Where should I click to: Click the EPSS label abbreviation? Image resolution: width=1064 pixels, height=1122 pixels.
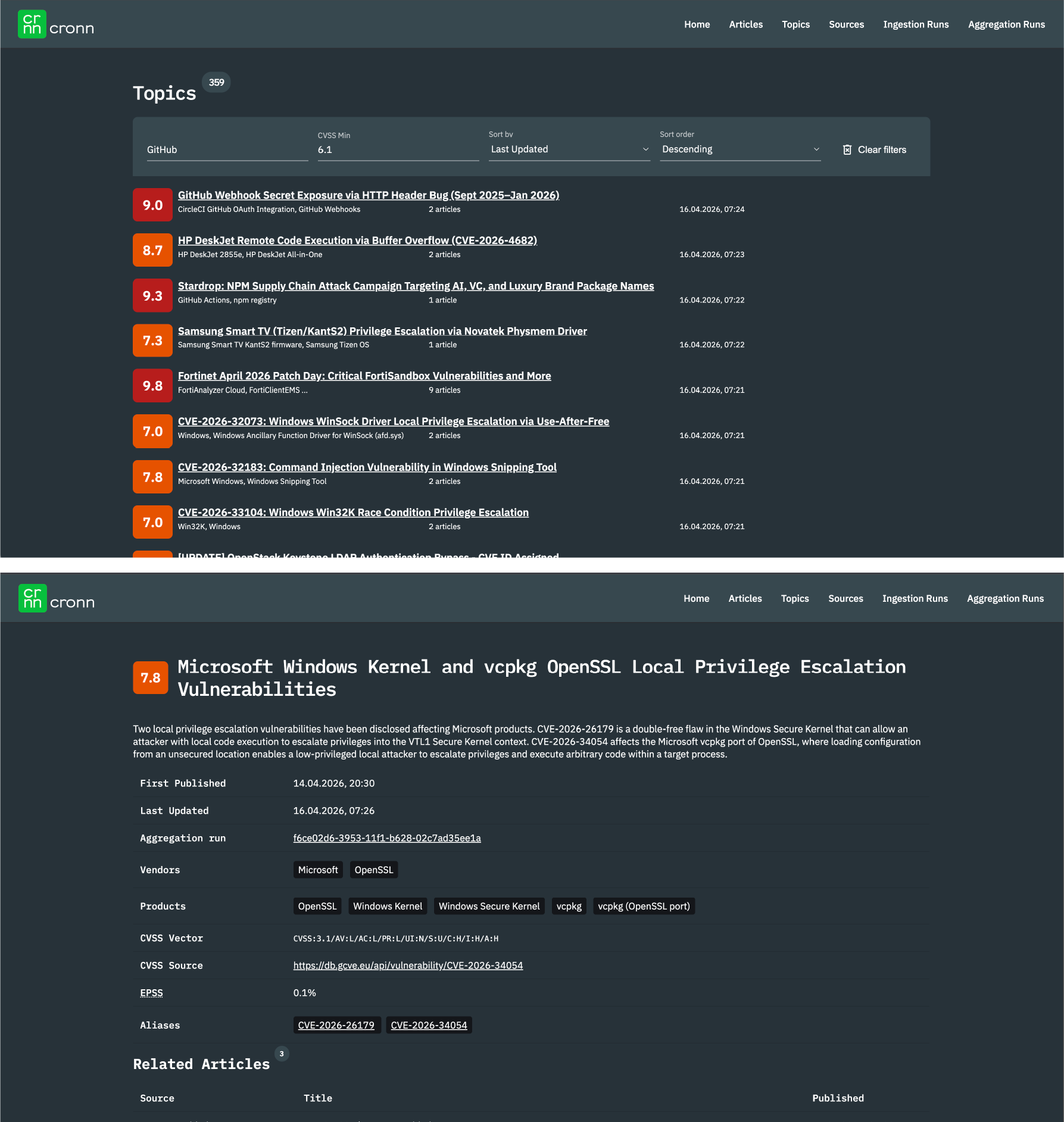click(151, 993)
